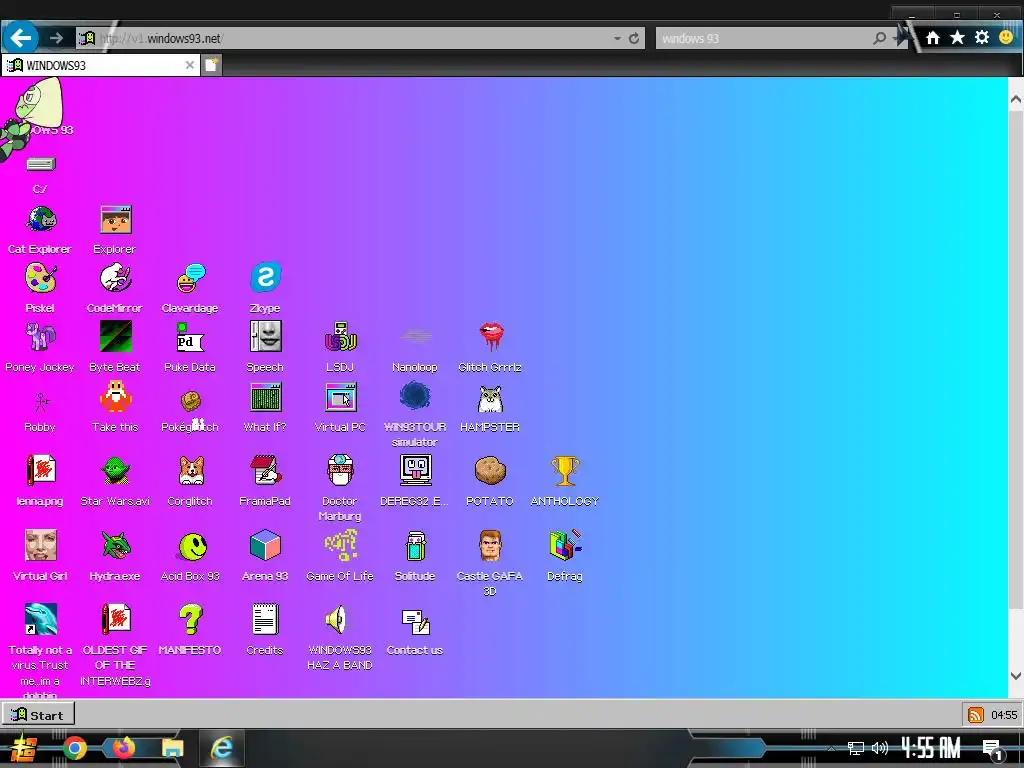Launch the Corglitch icon

pos(191,470)
